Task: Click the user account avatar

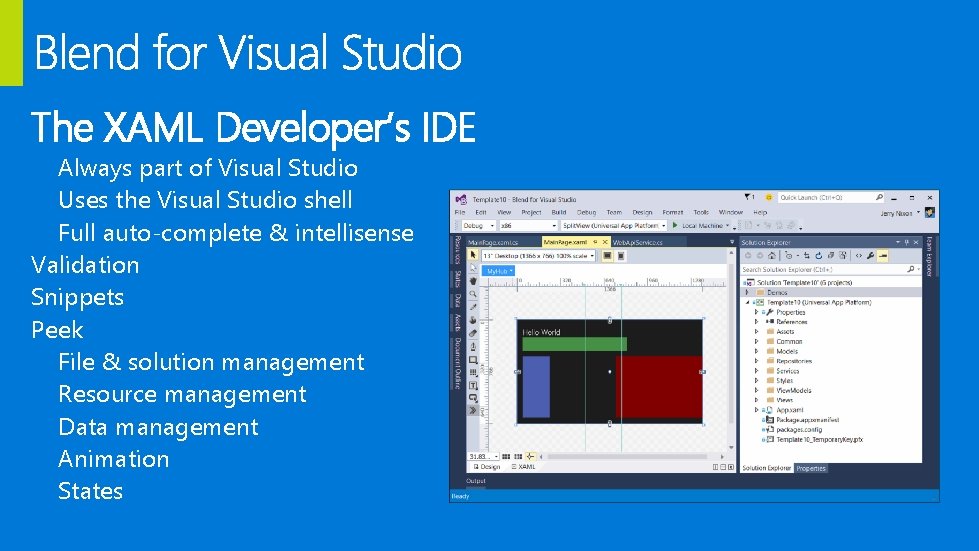Action: (930, 213)
